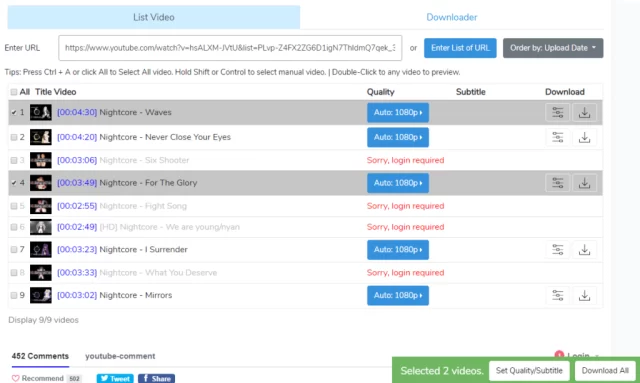Download Never Close Your Eyes video
640x383 pixels.
tap(584, 137)
